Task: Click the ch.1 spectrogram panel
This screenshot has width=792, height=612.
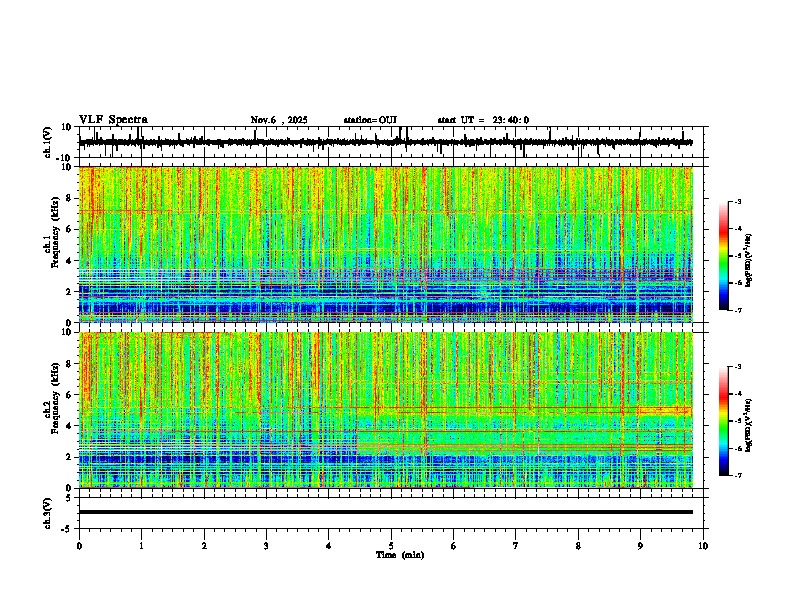Action: (385, 244)
